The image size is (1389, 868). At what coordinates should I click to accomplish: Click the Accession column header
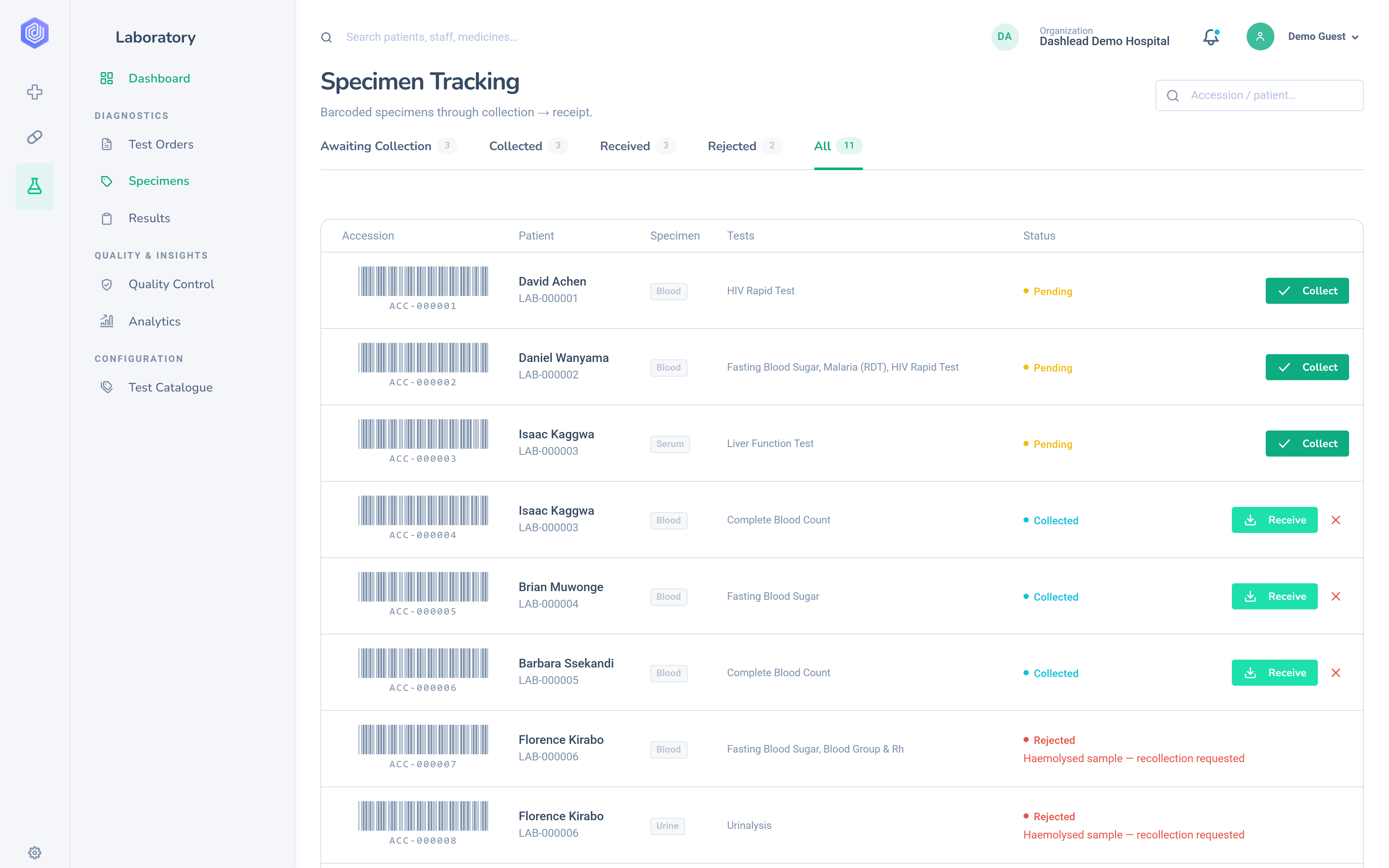click(x=368, y=236)
